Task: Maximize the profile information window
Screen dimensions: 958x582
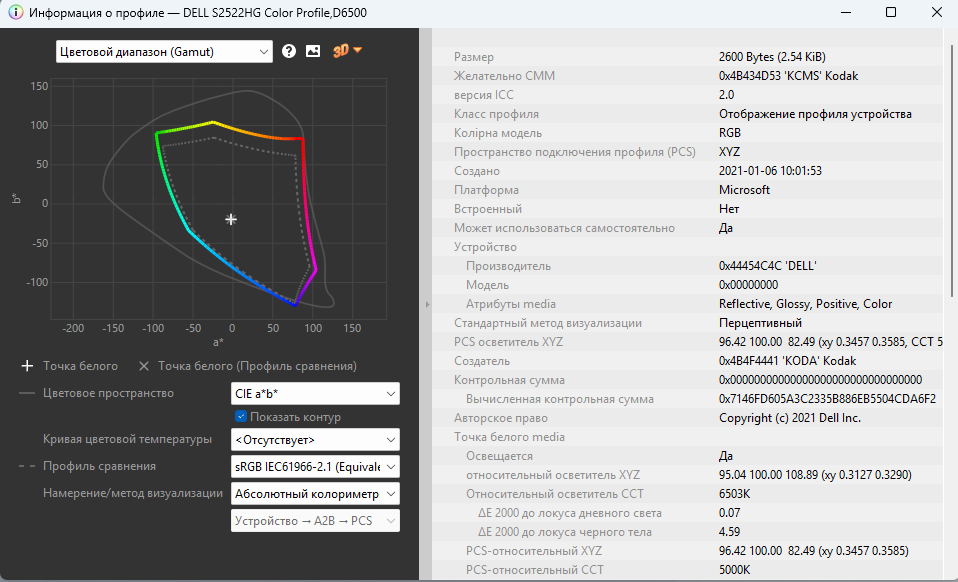Action: click(x=891, y=13)
